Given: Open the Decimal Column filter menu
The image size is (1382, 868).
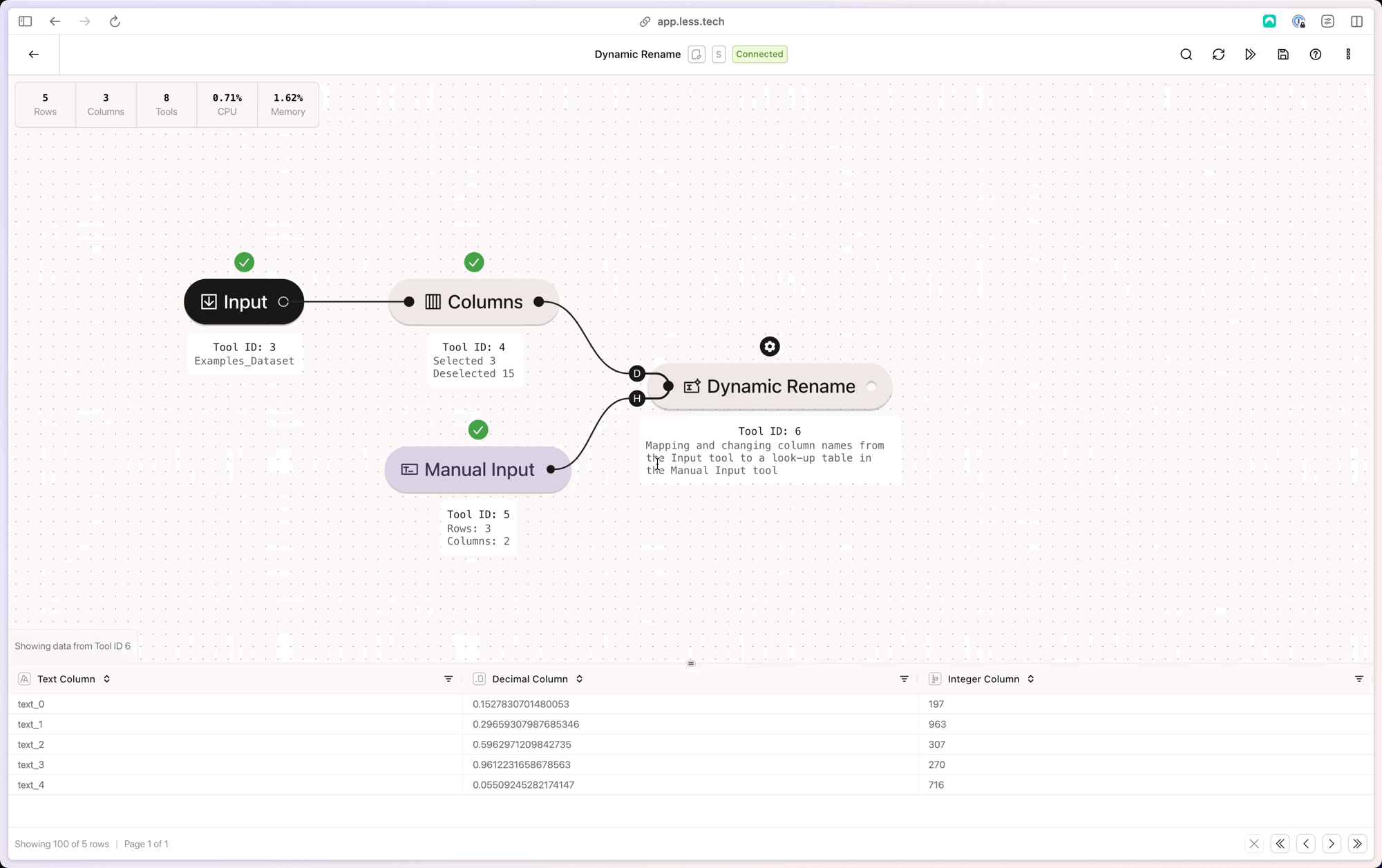Looking at the screenshot, I should (x=904, y=679).
